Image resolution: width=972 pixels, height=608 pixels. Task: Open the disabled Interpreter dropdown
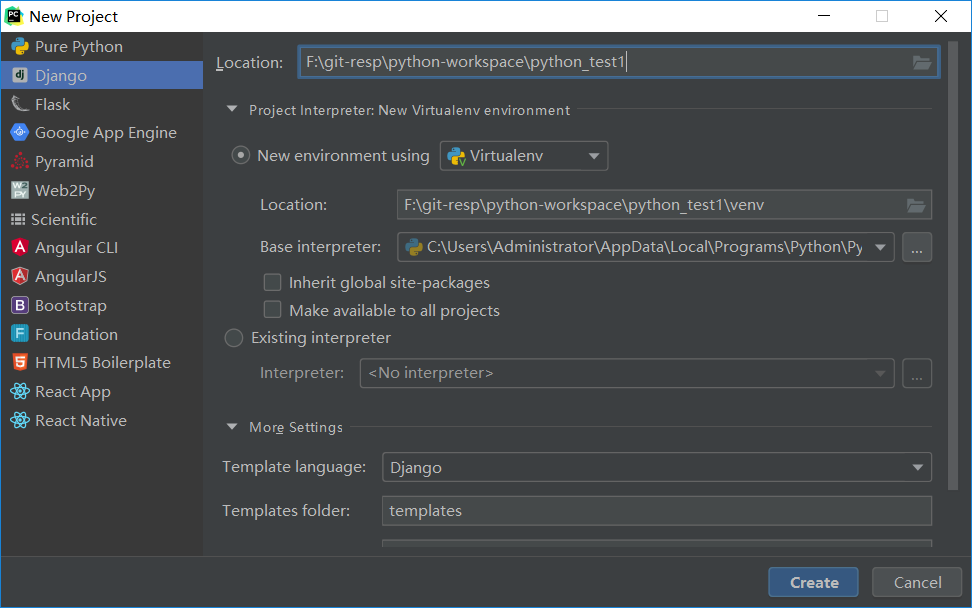(627, 373)
